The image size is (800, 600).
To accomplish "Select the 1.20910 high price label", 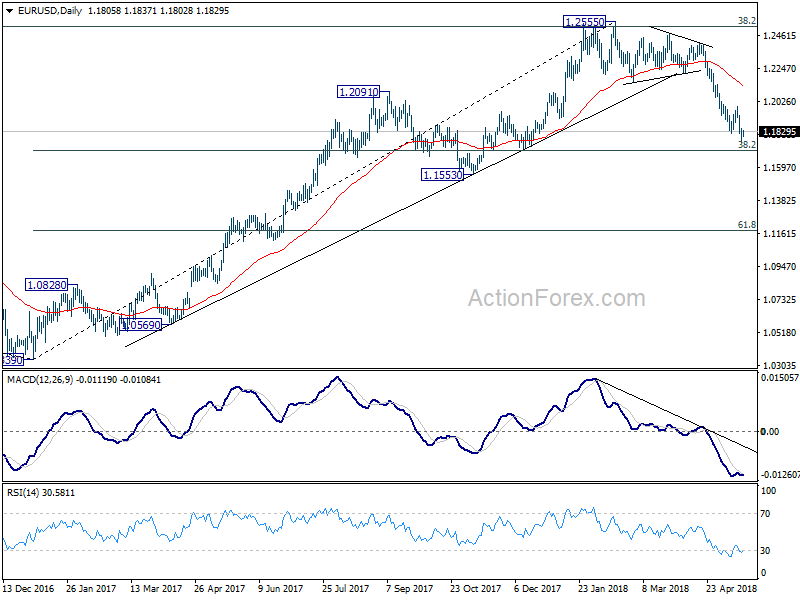I will coord(359,92).
